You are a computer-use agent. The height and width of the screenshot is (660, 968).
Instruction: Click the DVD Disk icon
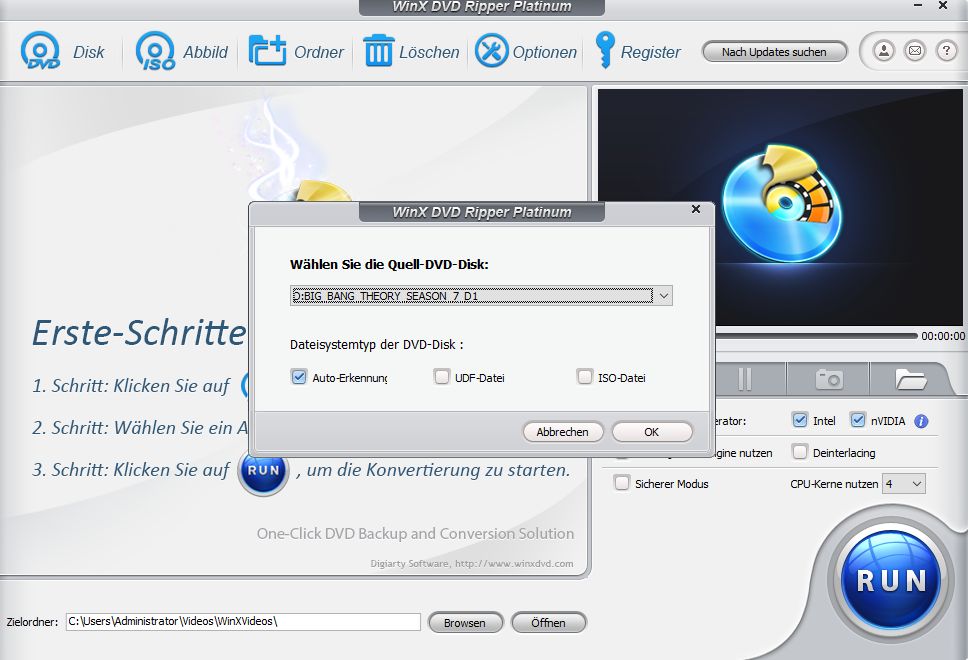40,51
